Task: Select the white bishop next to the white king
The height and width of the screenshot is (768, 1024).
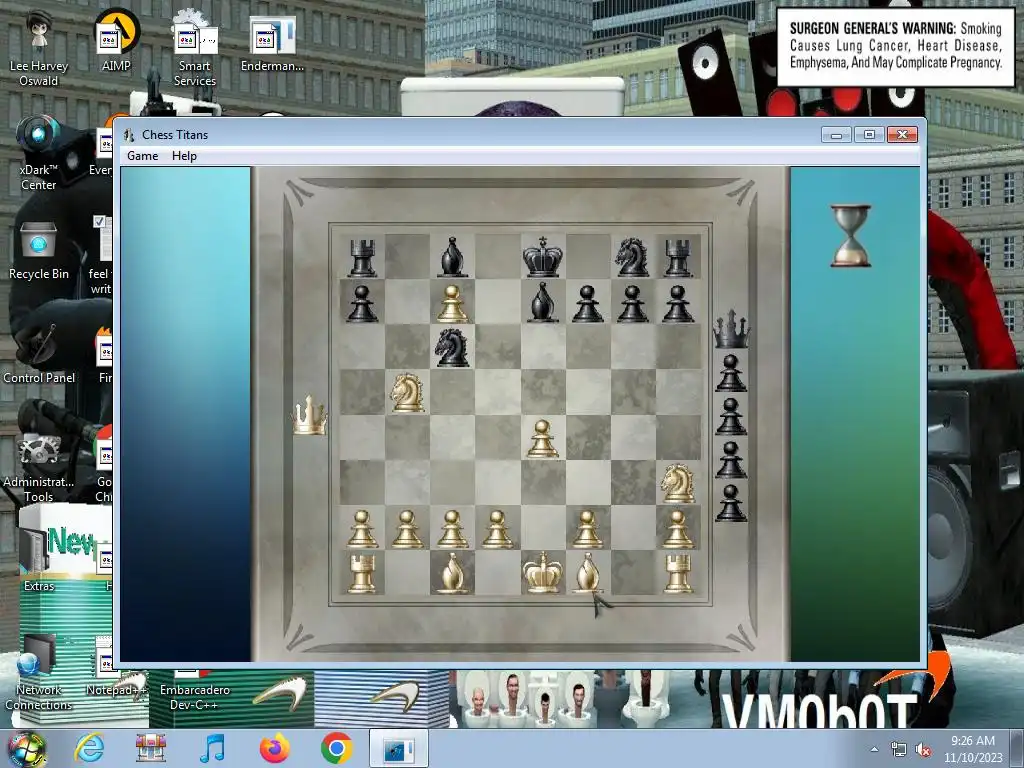Action: click(587, 573)
